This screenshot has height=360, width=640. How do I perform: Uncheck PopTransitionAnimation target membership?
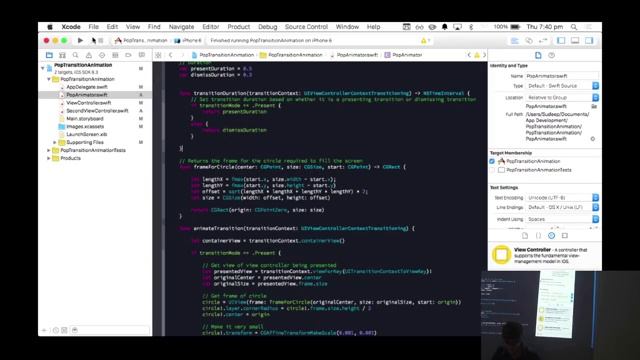coord(492,161)
